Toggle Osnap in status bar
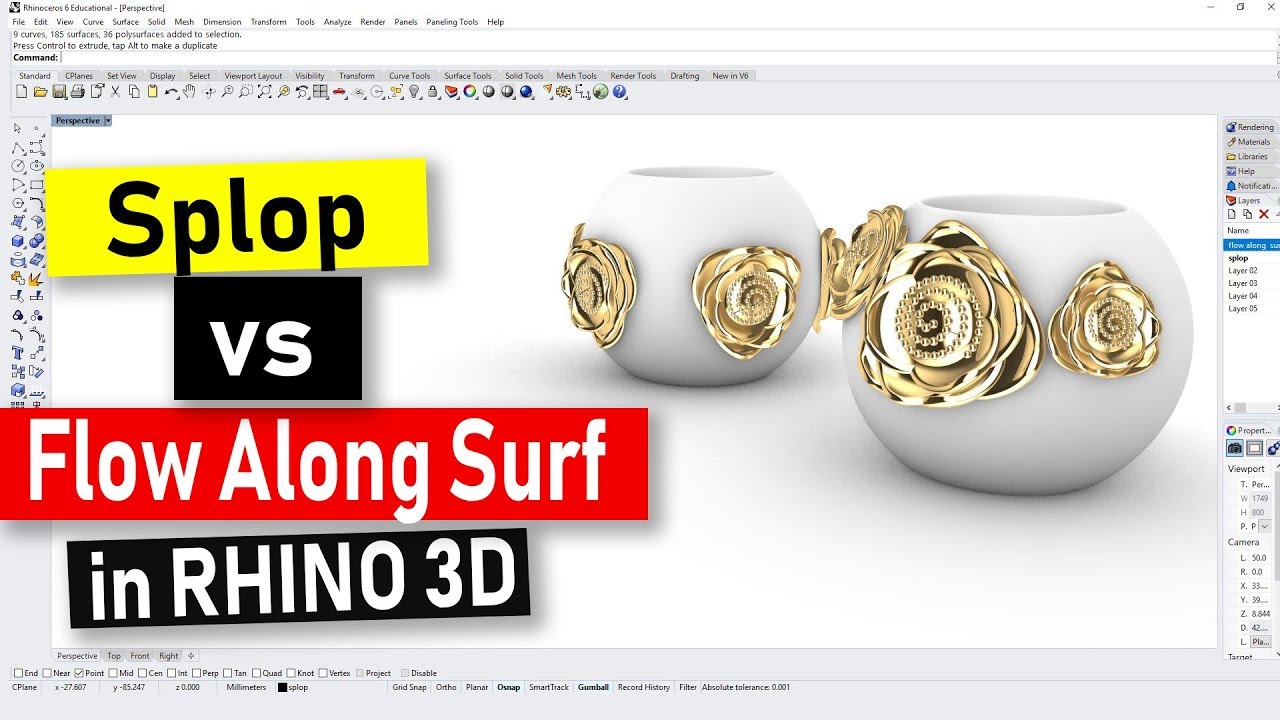This screenshot has height=720, width=1280. 508,687
